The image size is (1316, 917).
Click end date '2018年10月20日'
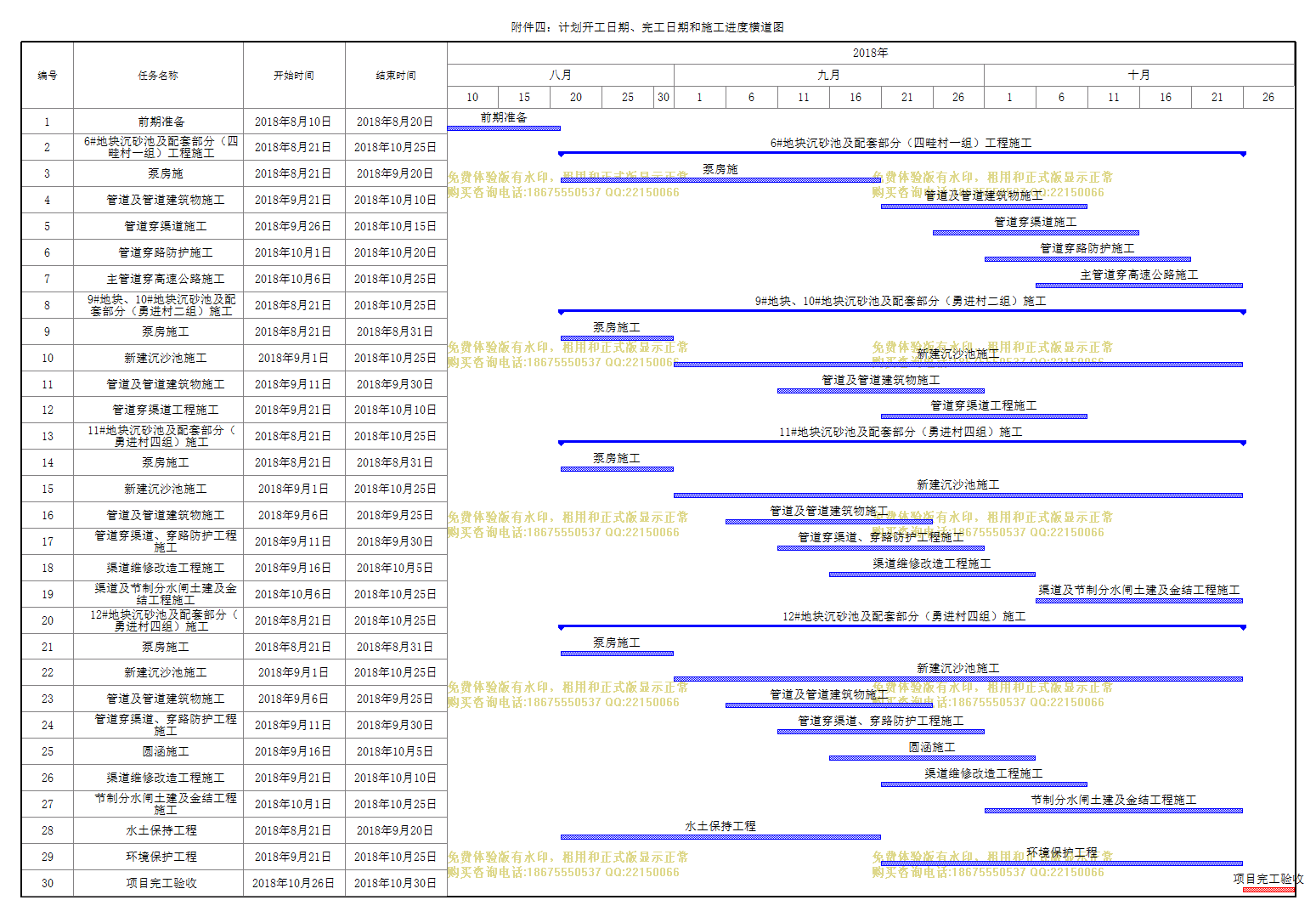pyautogui.click(x=396, y=252)
